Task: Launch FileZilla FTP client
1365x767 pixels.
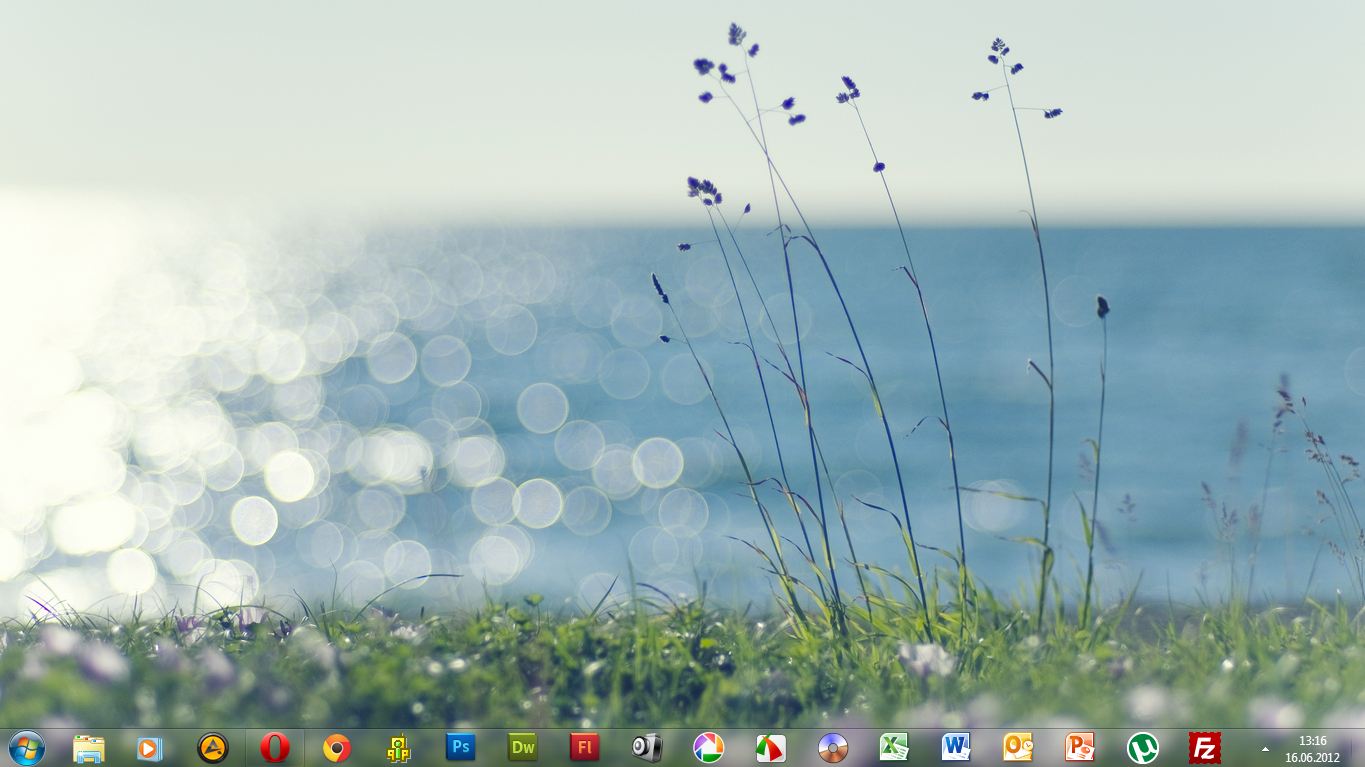Action: click(x=1205, y=748)
